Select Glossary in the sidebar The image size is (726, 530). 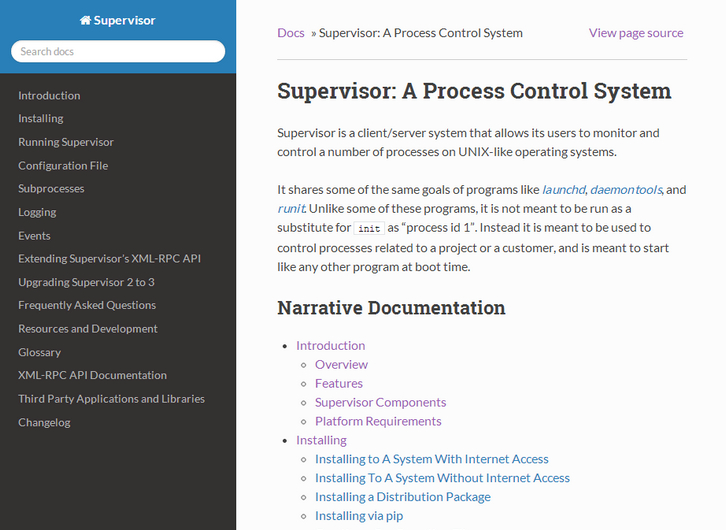click(39, 352)
